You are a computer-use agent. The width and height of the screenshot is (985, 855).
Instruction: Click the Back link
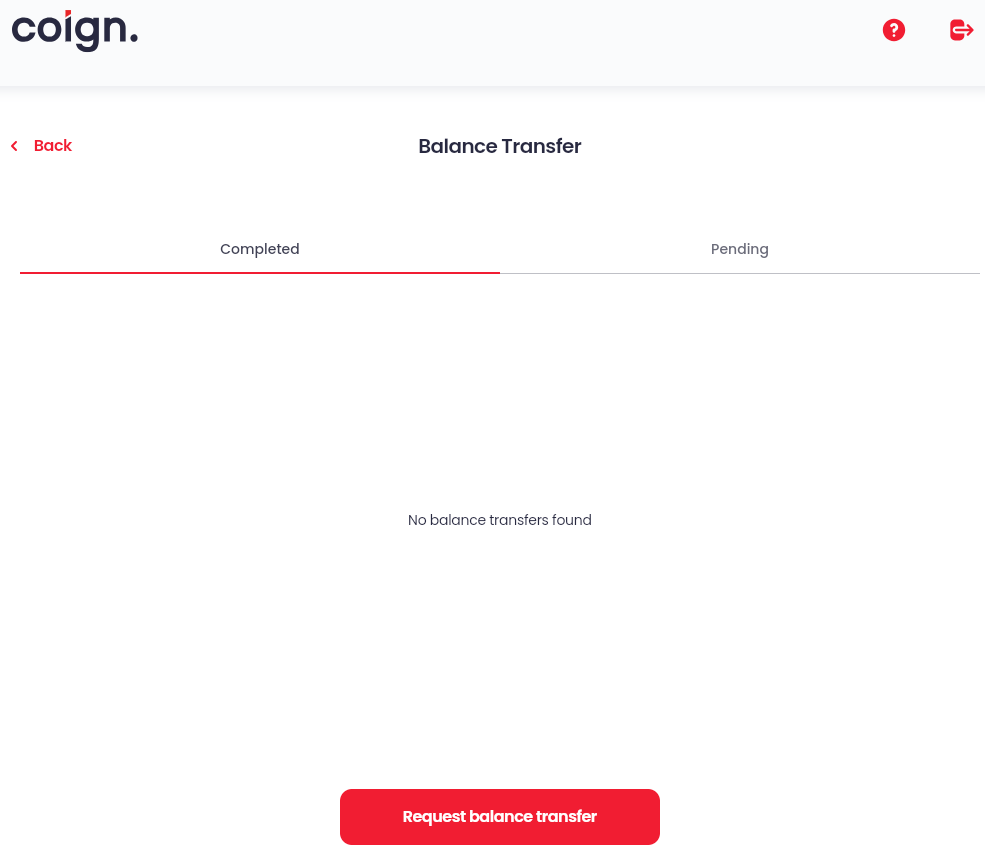click(52, 145)
